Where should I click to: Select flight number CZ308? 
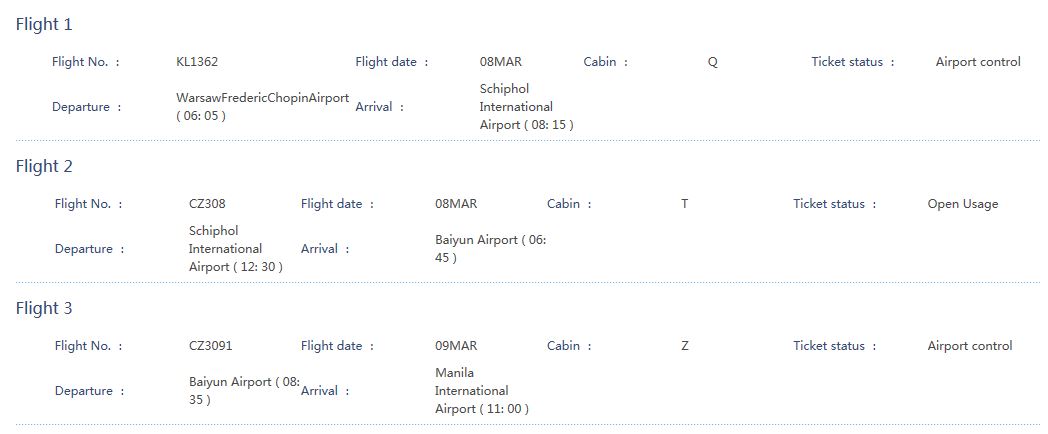(x=207, y=204)
